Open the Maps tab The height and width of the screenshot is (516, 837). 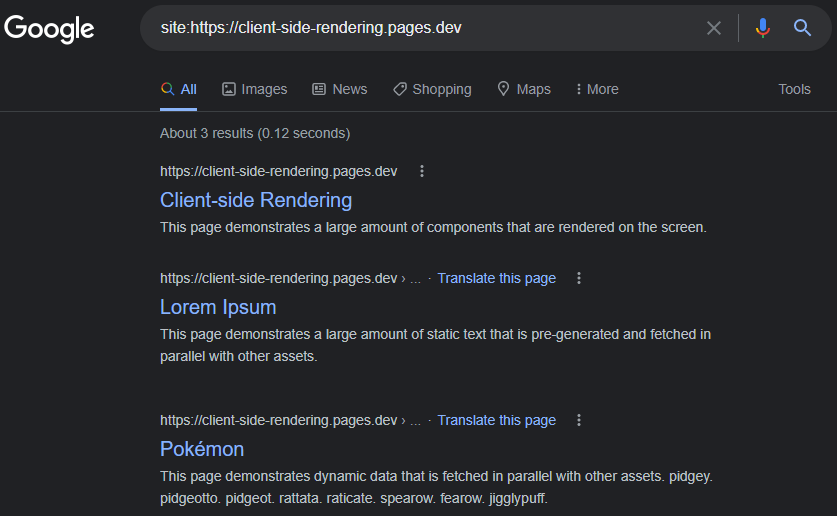(x=524, y=89)
